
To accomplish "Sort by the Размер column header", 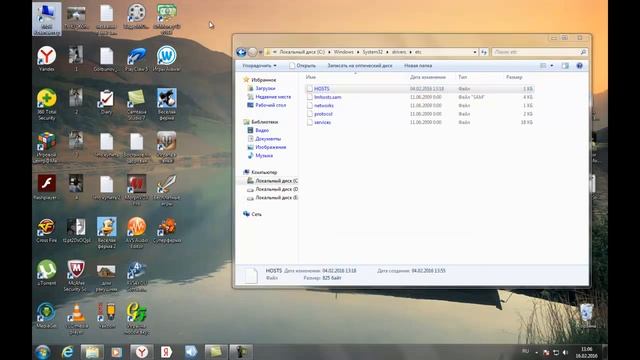I will click(x=514, y=77).
